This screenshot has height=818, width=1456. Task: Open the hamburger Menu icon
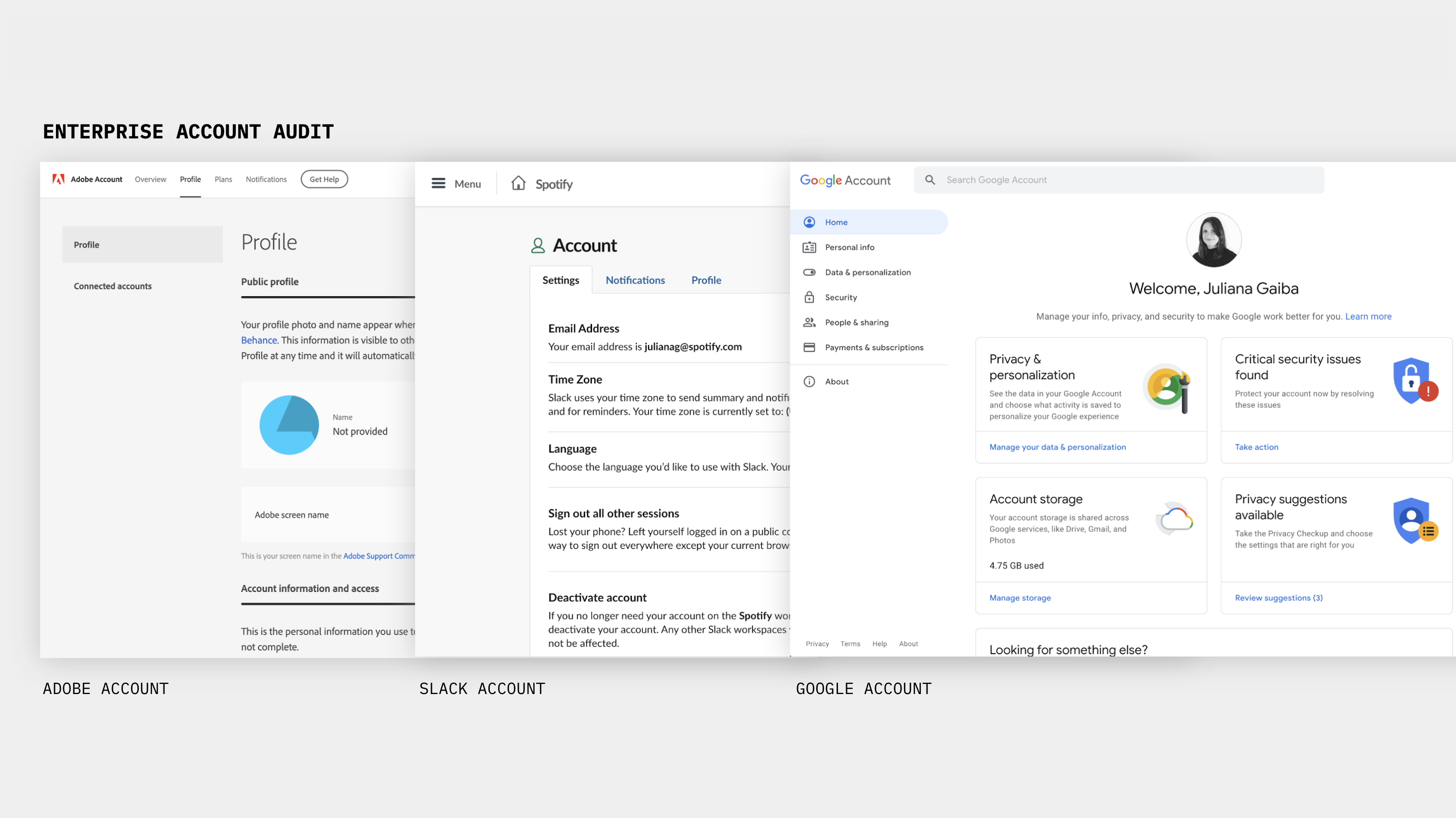click(x=438, y=184)
